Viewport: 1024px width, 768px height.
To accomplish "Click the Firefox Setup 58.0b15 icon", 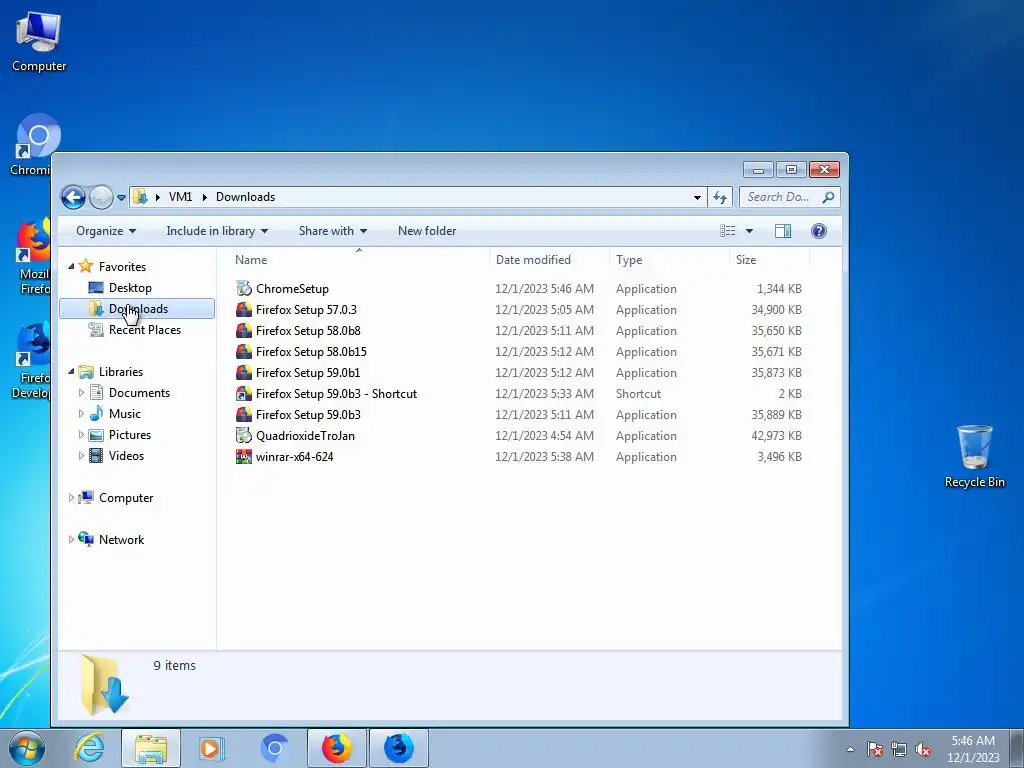I will pos(244,351).
